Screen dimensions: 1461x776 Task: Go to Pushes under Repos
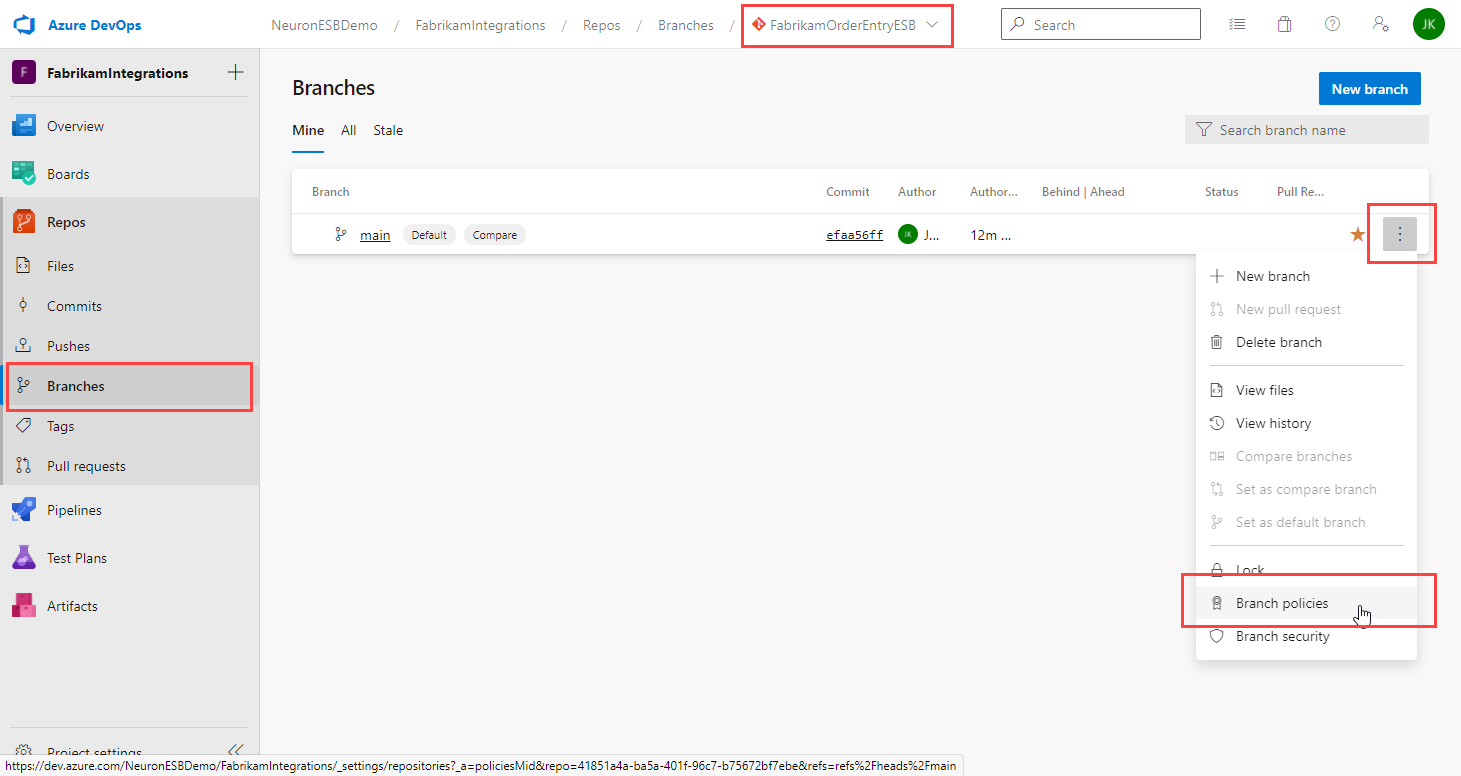click(x=129, y=346)
